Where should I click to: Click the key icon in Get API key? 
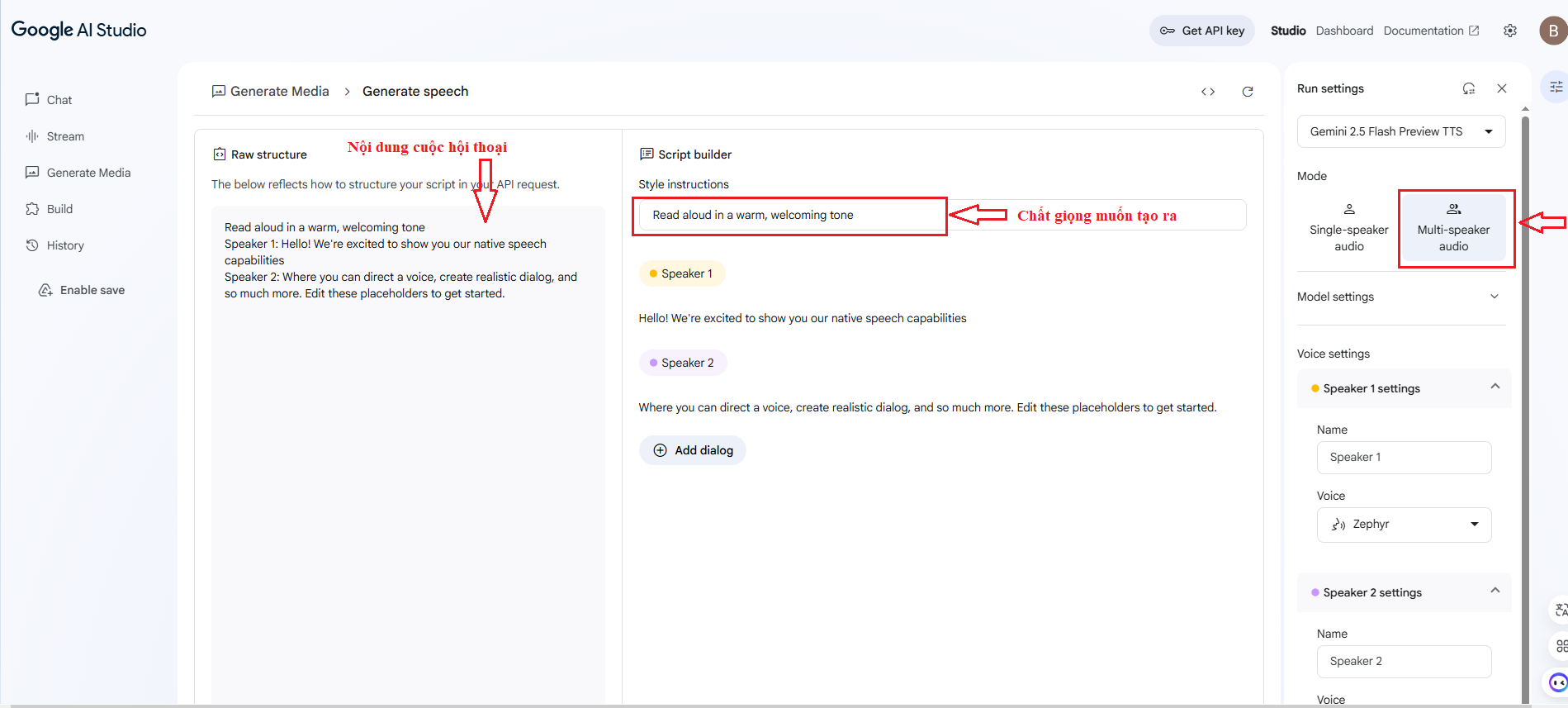pyautogui.click(x=1168, y=31)
